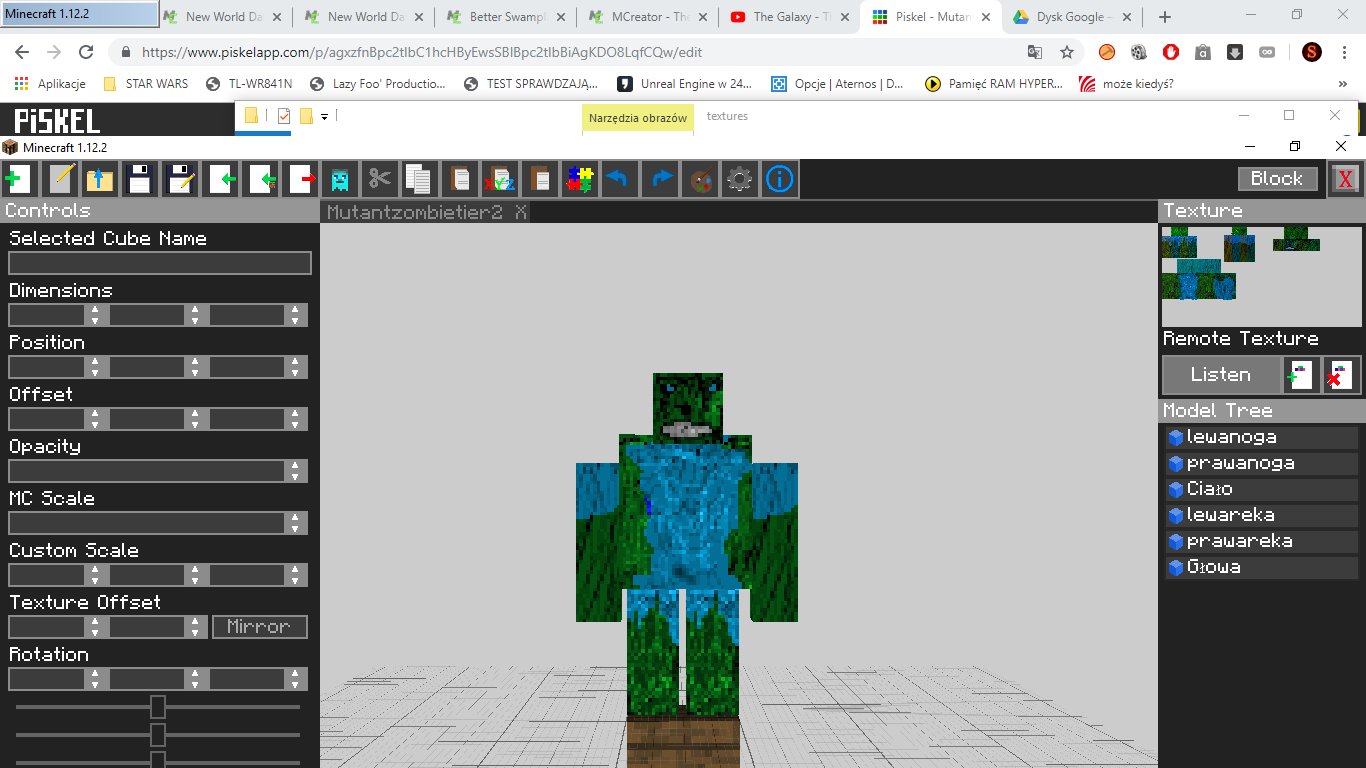Click the new model icon with green plus
Image resolution: width=1366 pixels, height=768 pixels.
tap(17, 180)
